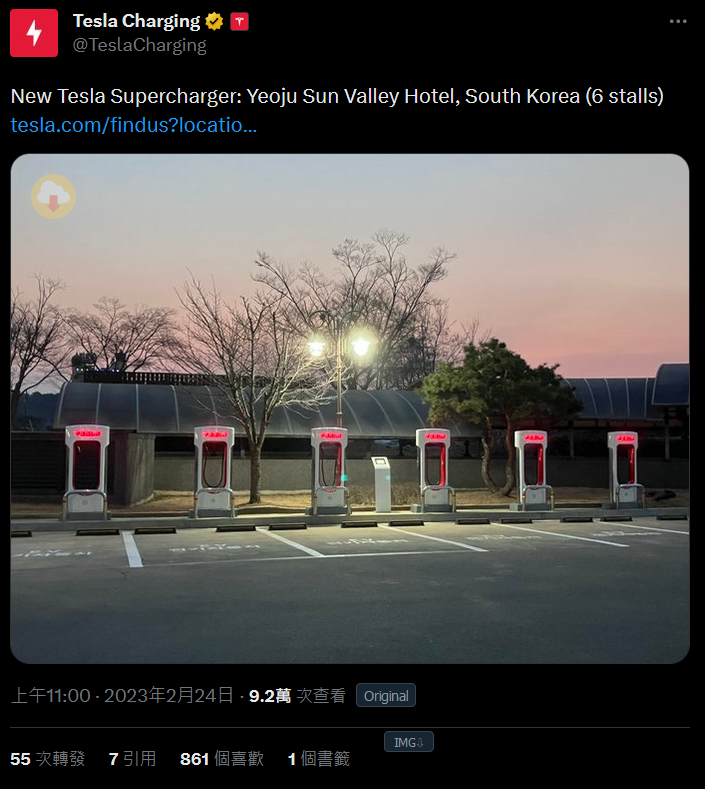Click the IMG download button
This screenshot has width=705, height=789.
point(409,742)
